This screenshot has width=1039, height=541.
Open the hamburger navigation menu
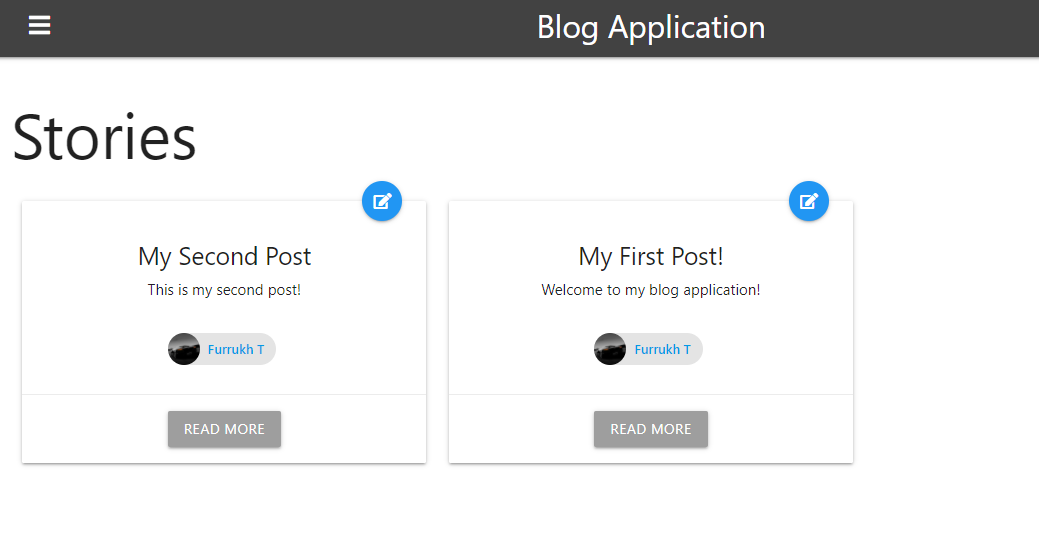tap(39, 26)
